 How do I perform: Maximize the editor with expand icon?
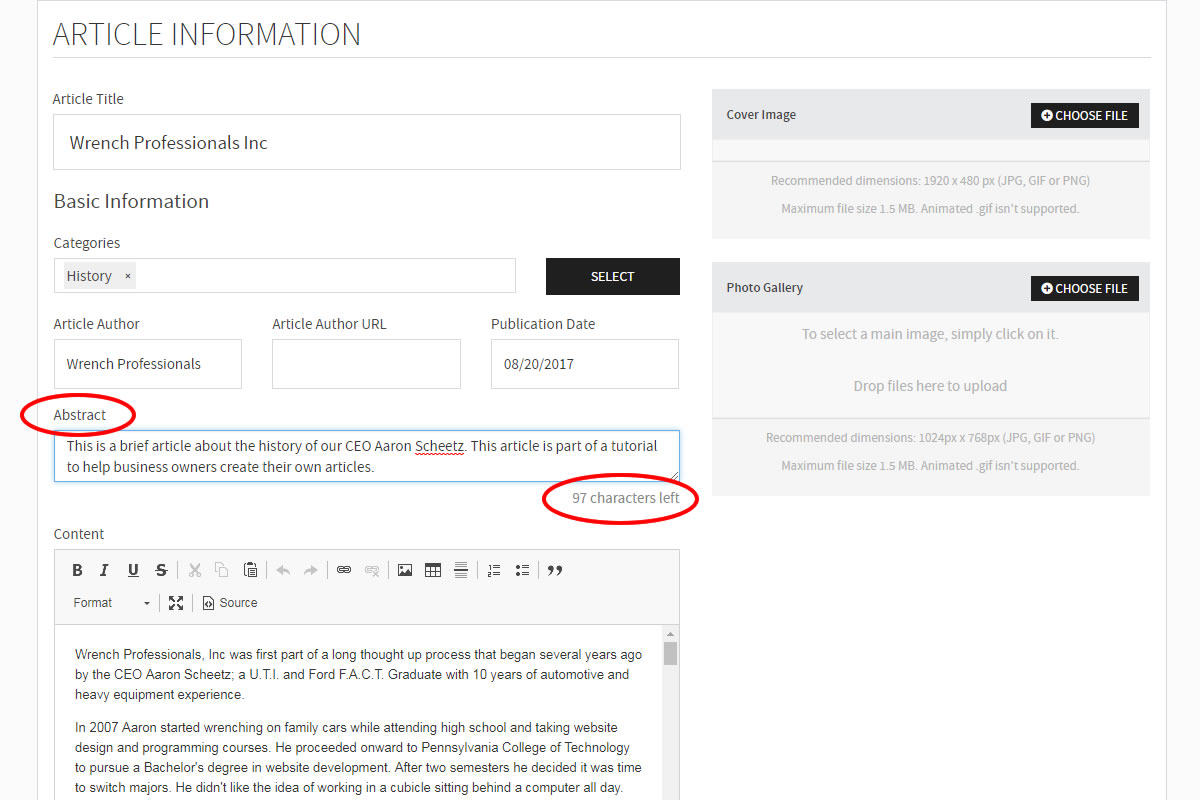pos(176,603)
